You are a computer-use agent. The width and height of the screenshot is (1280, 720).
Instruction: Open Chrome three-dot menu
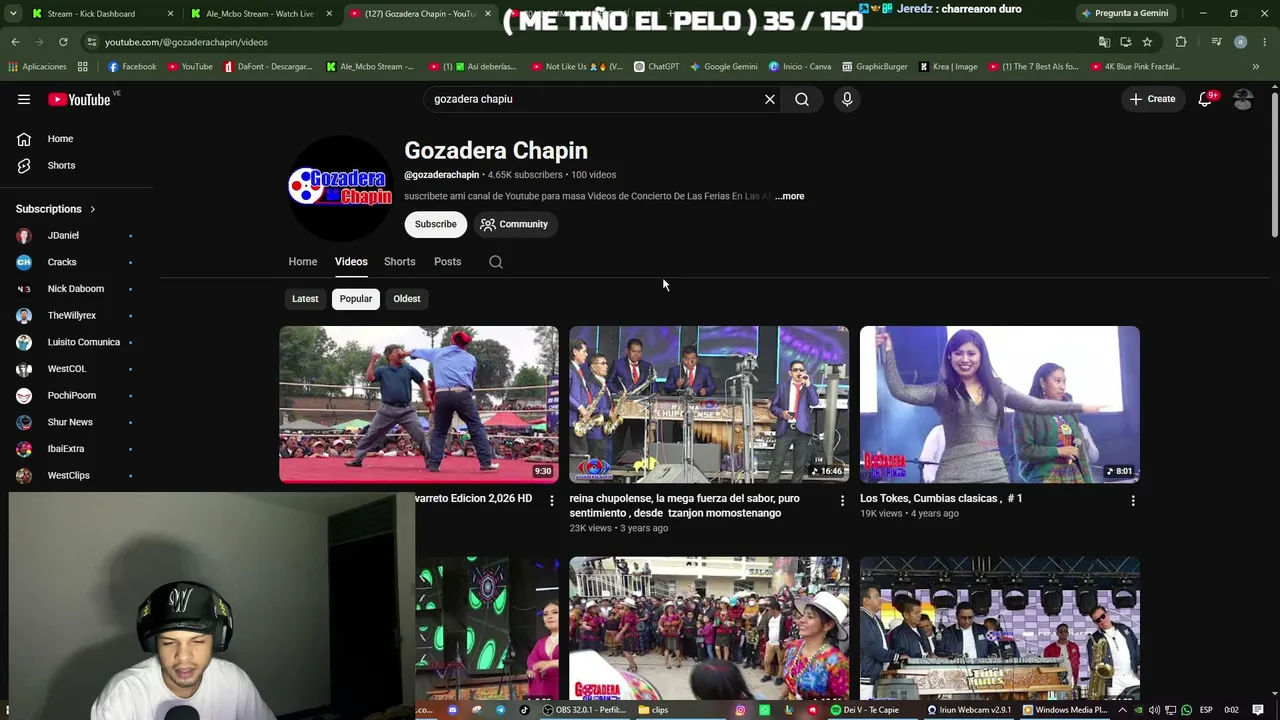[1265, 42]
